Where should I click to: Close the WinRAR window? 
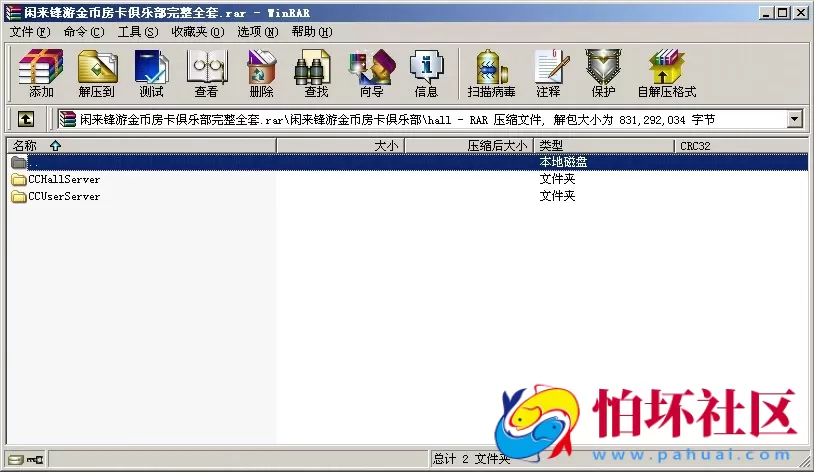(x=801, y=13)
